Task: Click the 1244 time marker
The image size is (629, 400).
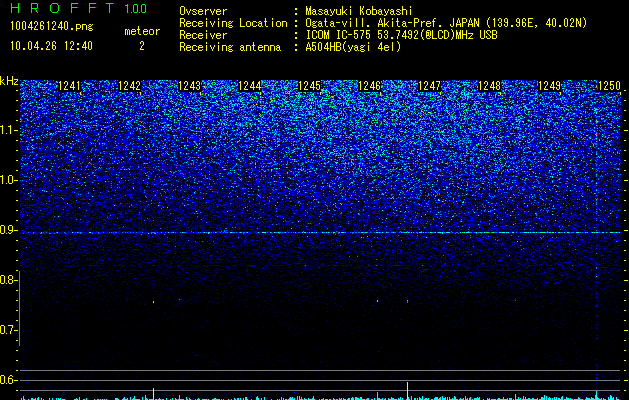Action: coord(250,86)
